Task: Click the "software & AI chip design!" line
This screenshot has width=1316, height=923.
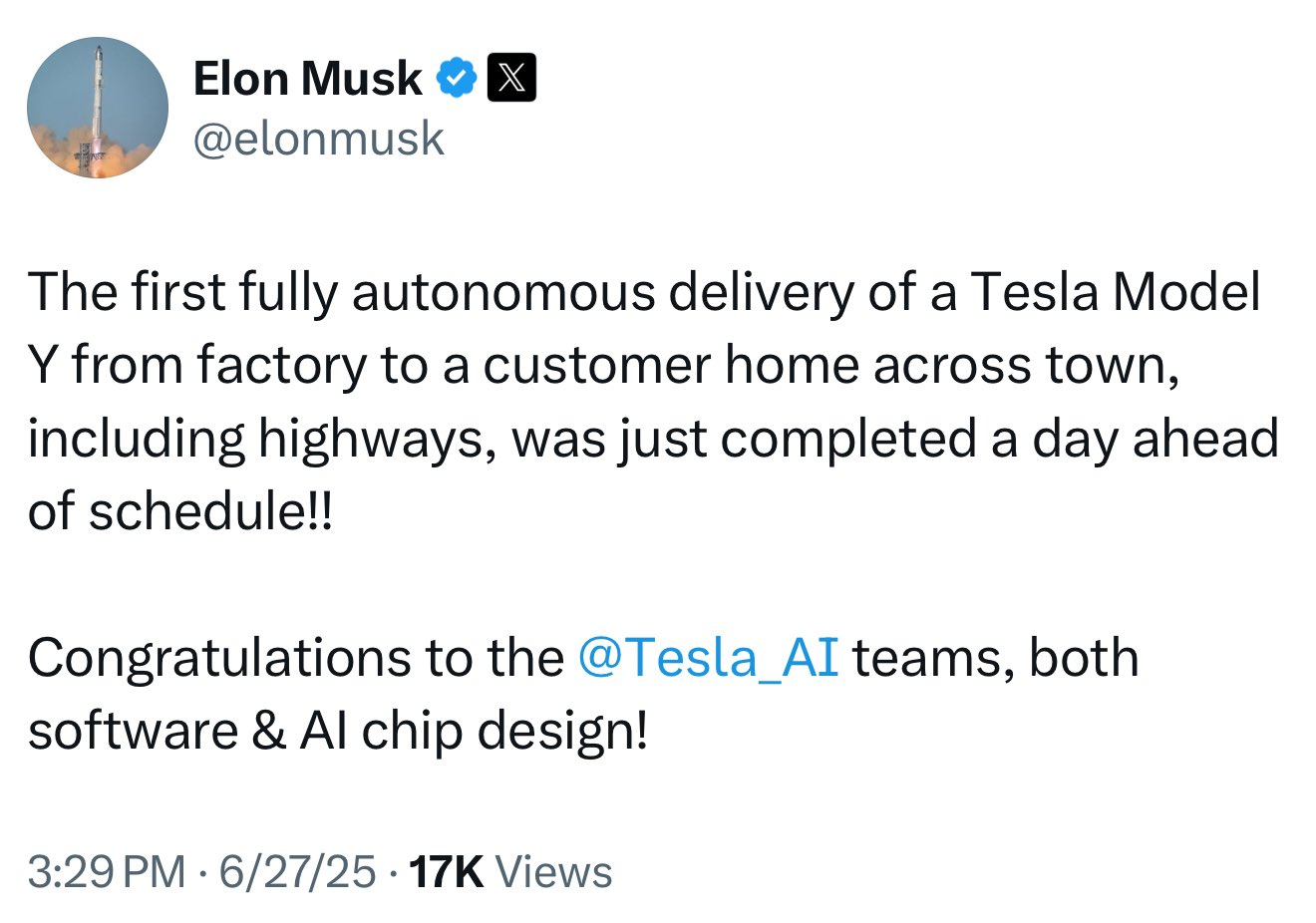Action: click(338, 733)
